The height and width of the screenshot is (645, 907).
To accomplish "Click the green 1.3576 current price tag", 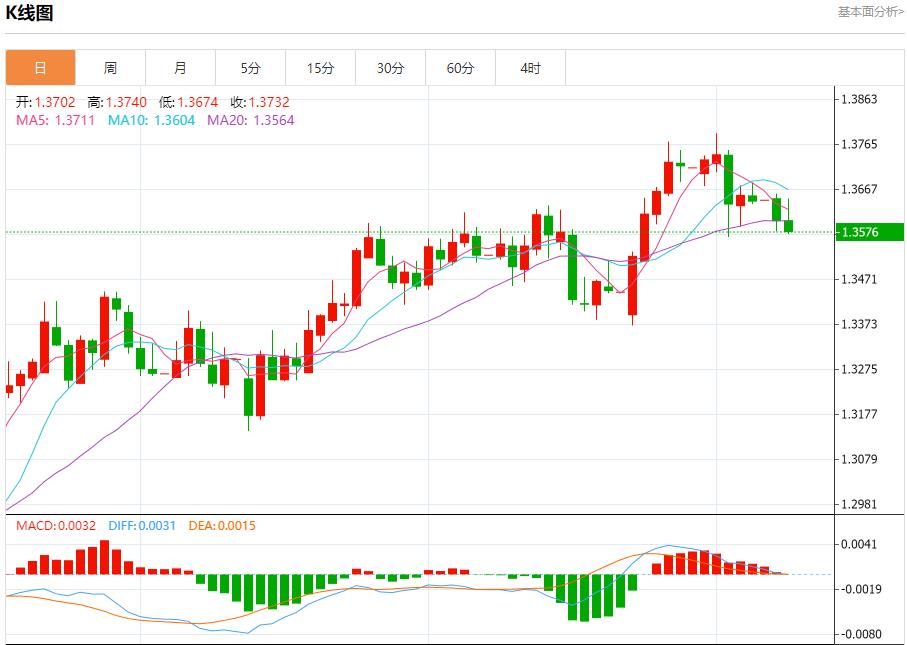I will [870, 233].
